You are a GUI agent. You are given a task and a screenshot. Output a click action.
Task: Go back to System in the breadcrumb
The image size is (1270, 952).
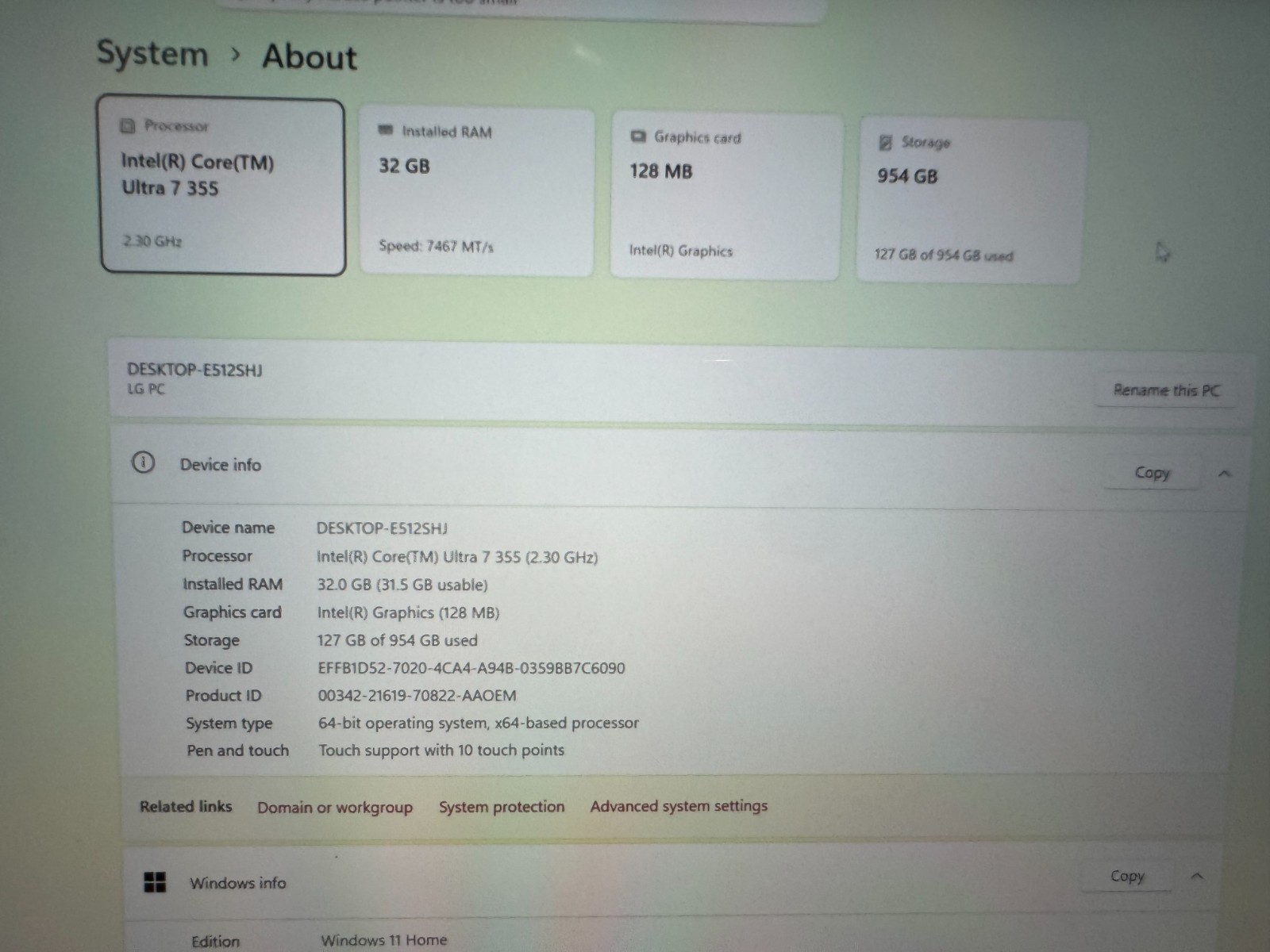[152, 53]
